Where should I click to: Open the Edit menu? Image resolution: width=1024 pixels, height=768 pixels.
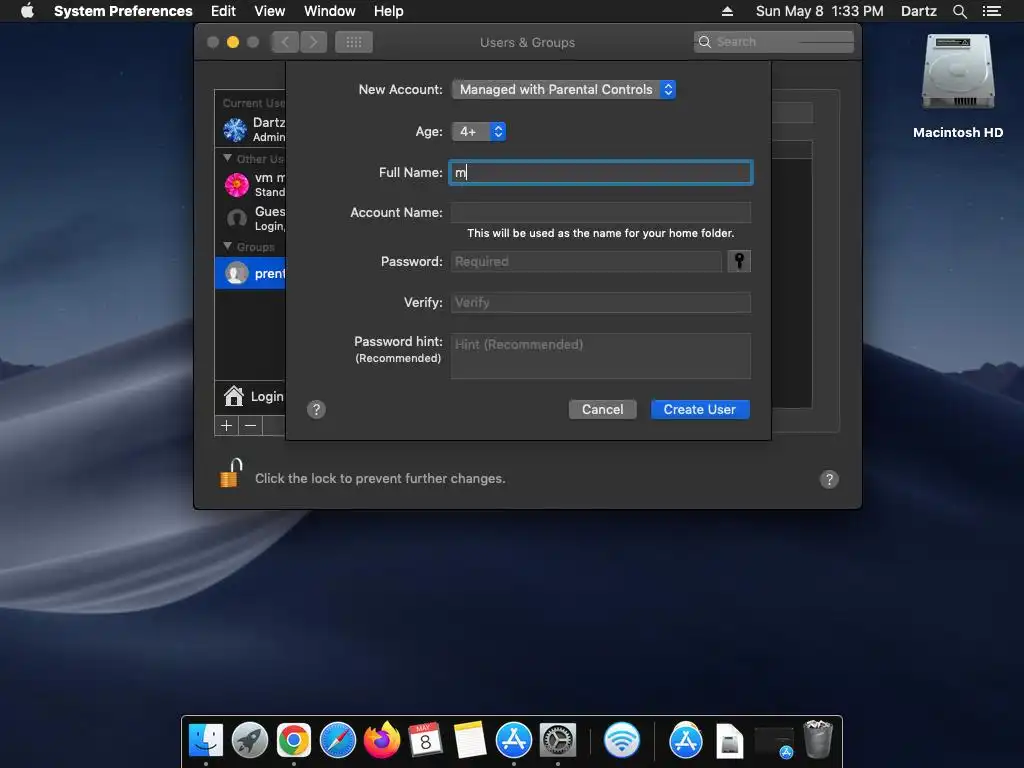[223, 11]
